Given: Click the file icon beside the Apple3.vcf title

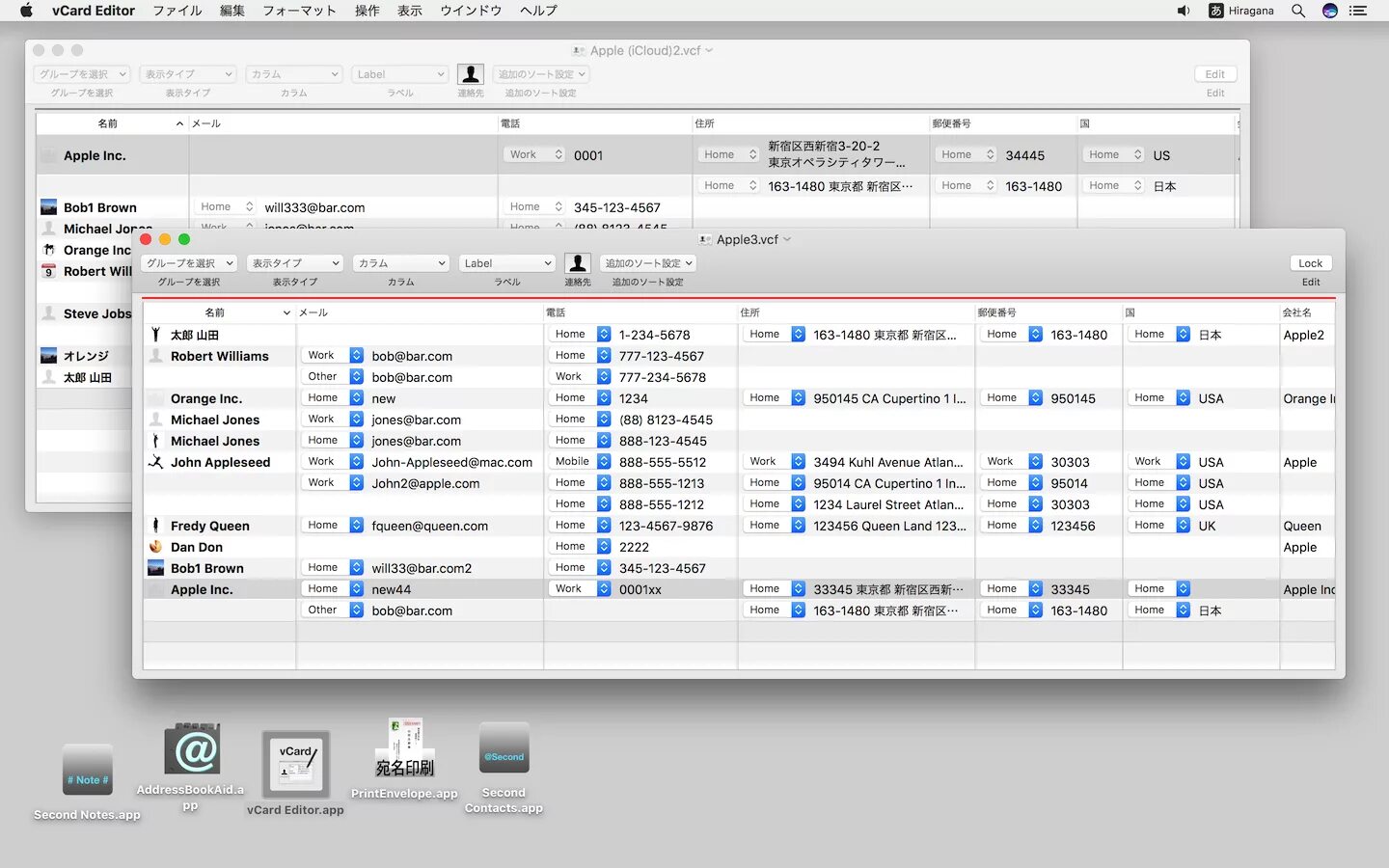Looking at the screenshot, I should coord(705,239).
